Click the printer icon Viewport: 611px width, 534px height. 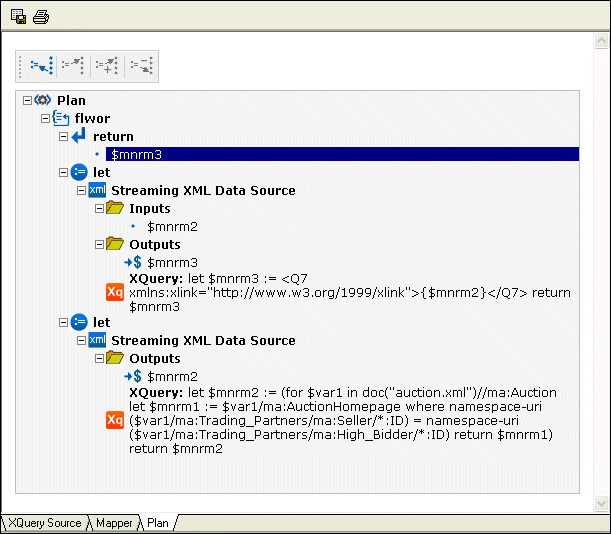coord(40,16)
